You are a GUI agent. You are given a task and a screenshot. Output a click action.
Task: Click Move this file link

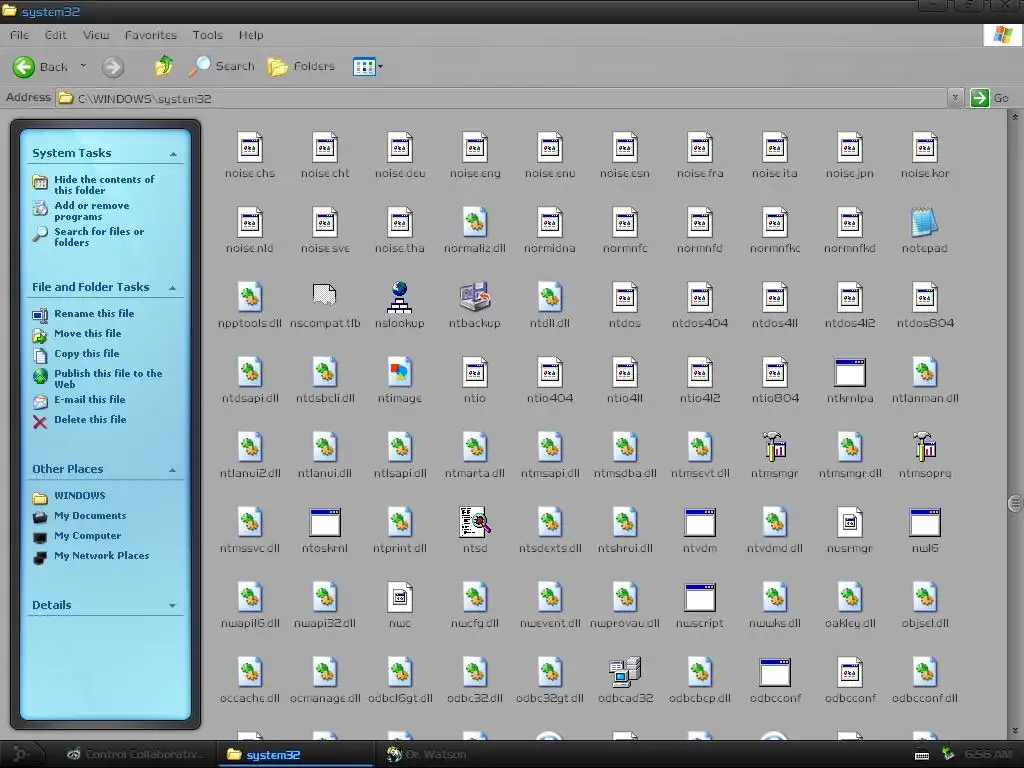click(x=88, y=333)
